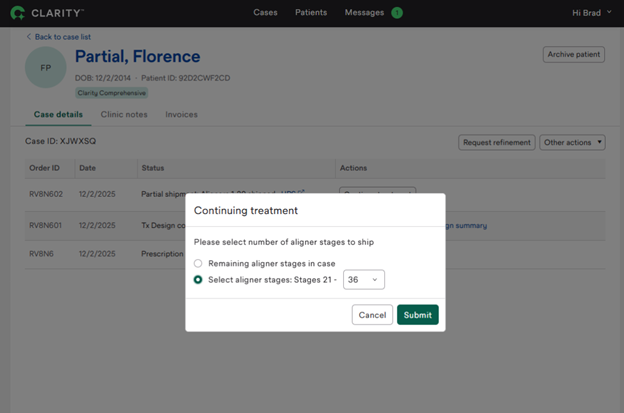Image resolution: width=624 pixels, height=413 pixels.
Task: Click the green Messages notification badge
Action: pyautogui.click(x=397, y=13)
